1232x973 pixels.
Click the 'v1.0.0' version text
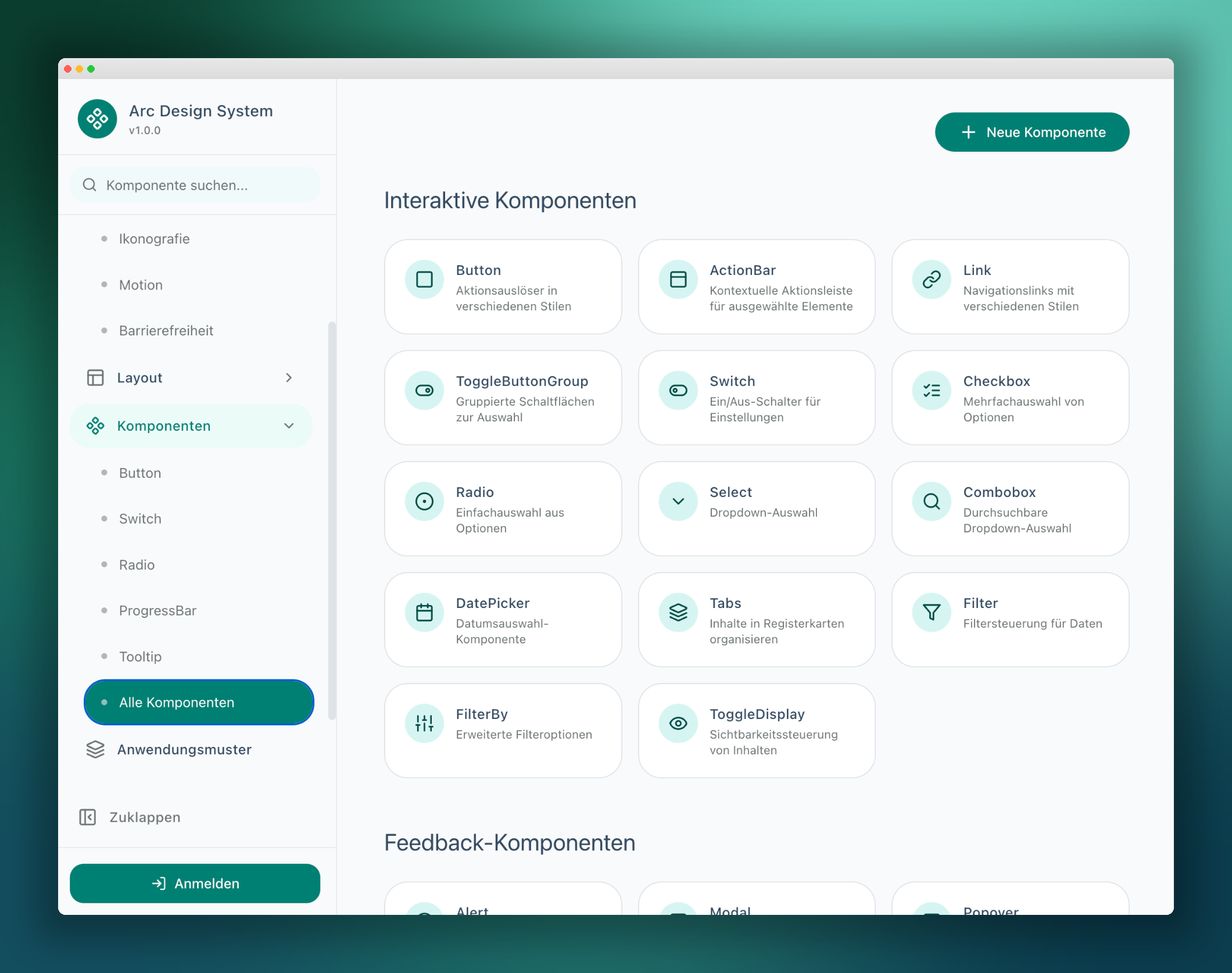145,130
